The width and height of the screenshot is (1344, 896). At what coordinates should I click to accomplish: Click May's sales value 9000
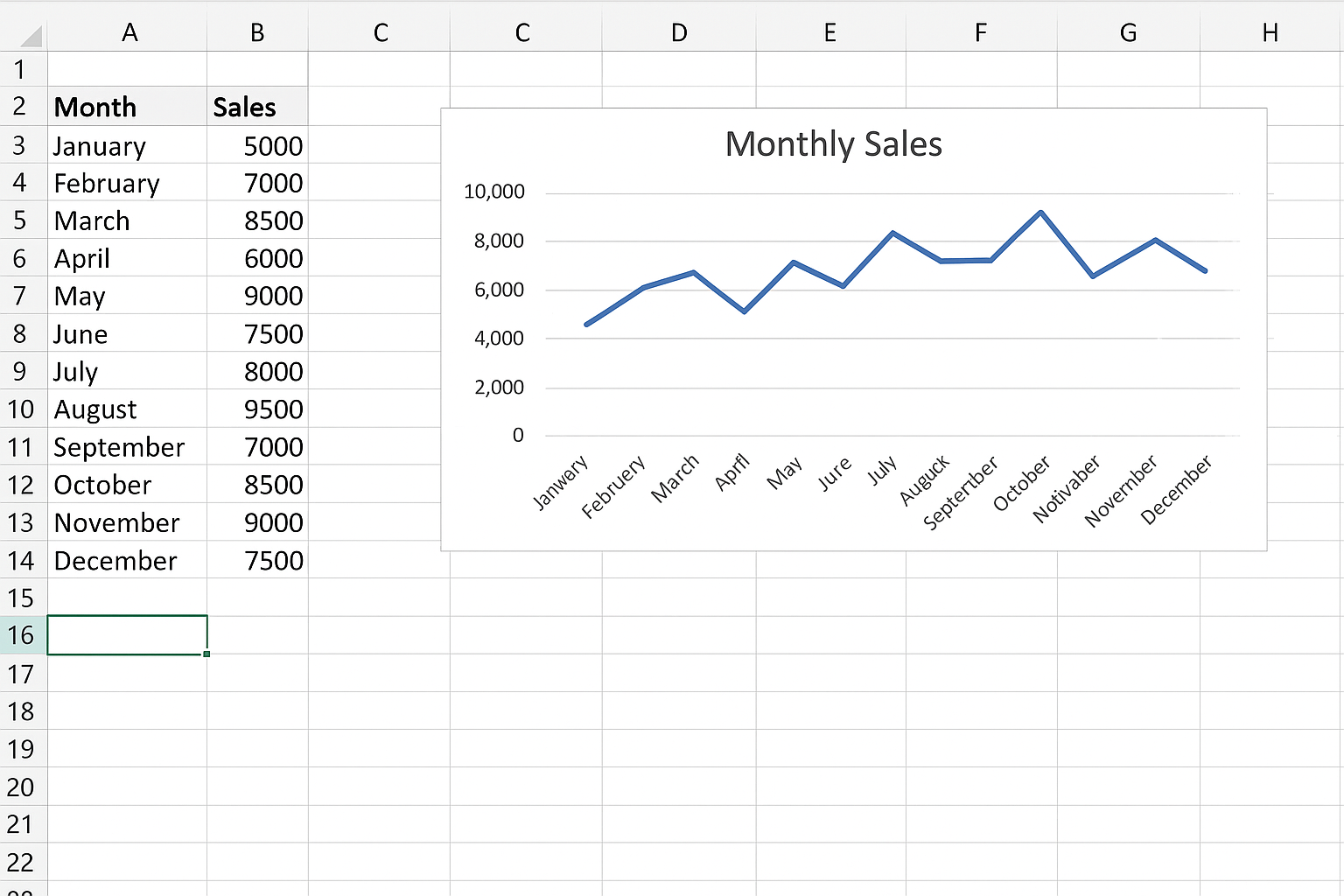257,296
